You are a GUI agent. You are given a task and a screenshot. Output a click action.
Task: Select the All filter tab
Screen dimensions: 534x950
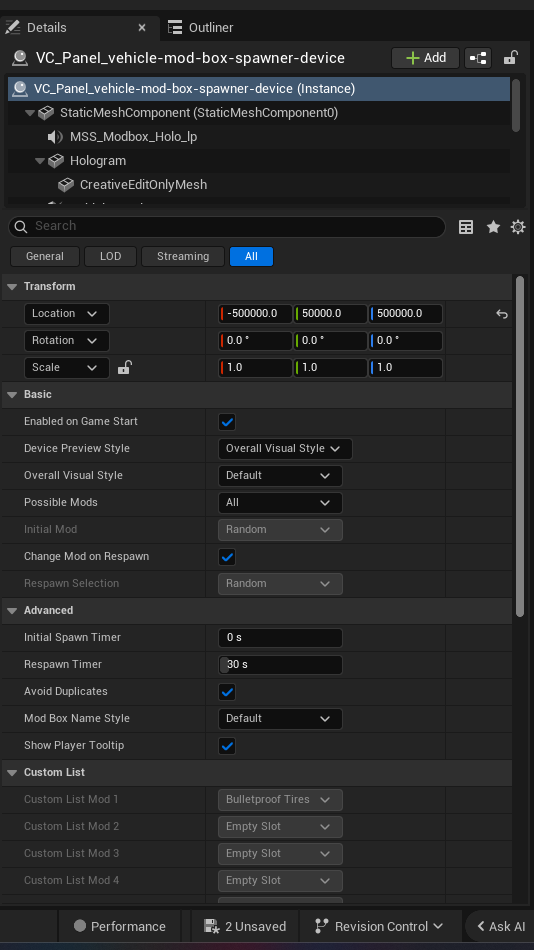click(251, 256)
